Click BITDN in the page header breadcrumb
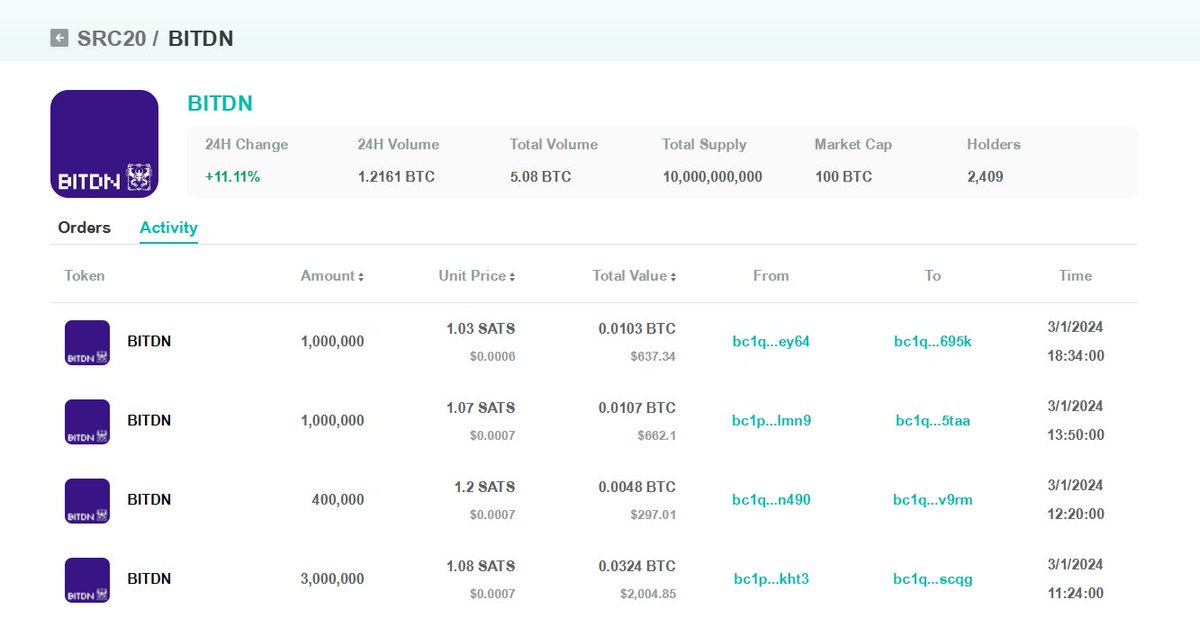 pos(201,39)
